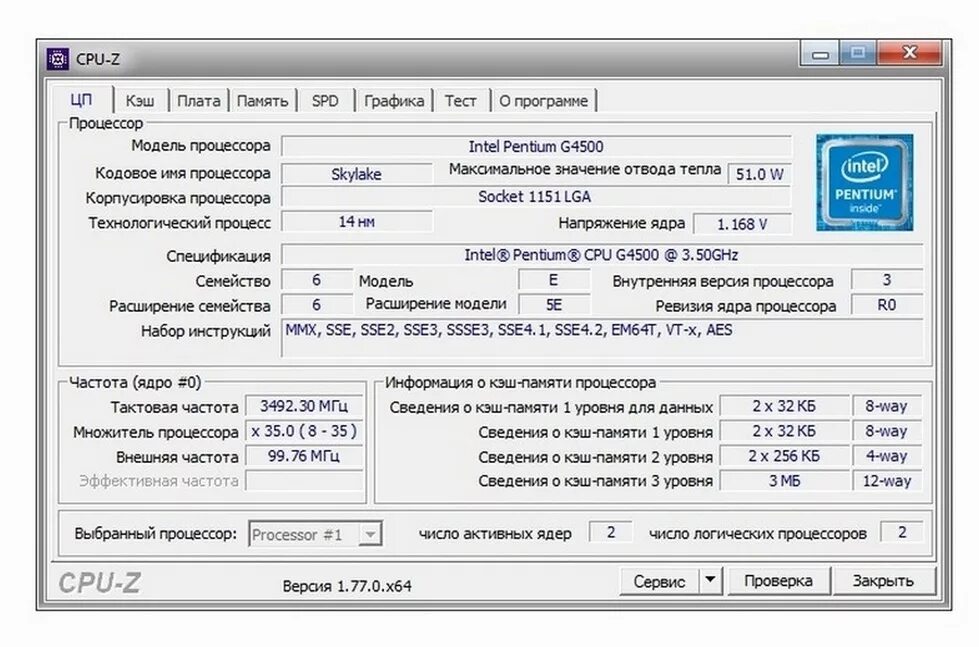979x647 pixels.
Task: Click the 51.0 W TDP value
Action: pyautogui.click(x=759, y=174)
